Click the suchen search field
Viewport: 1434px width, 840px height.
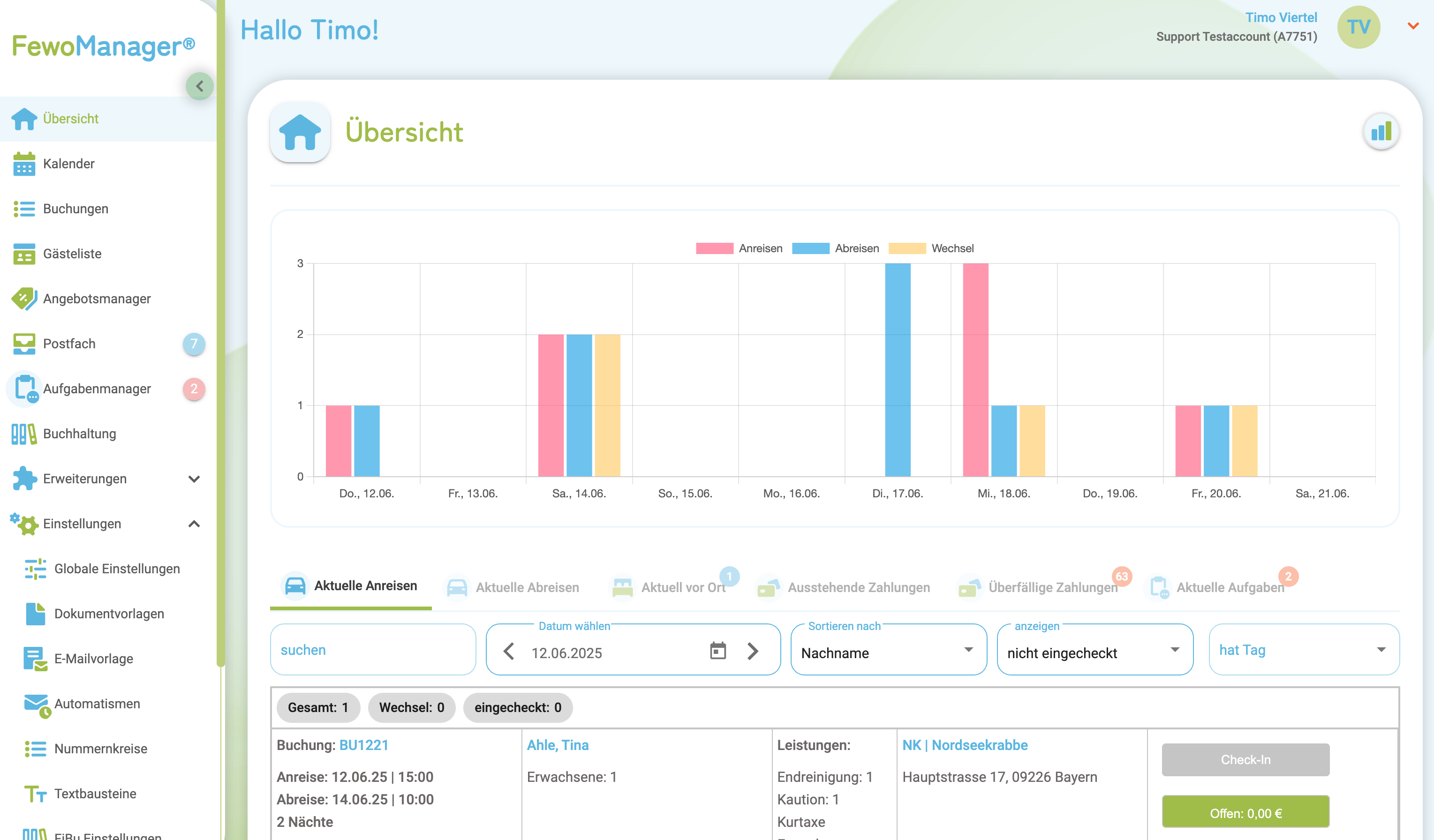(373, 650)
